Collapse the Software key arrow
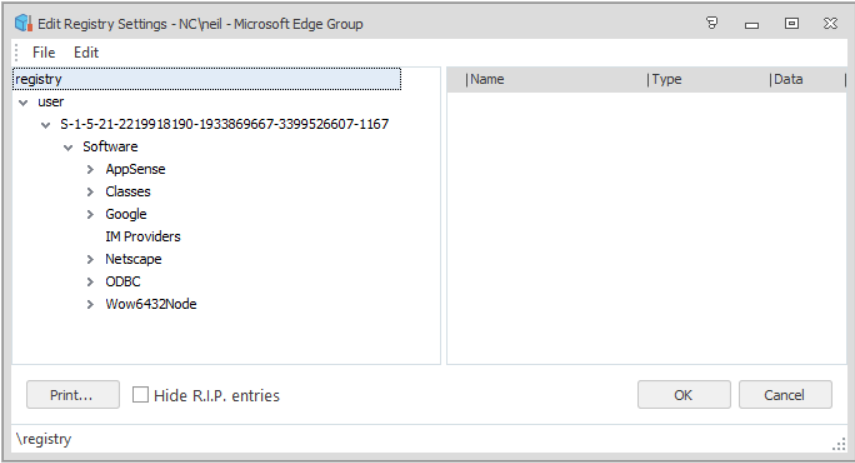 [68, 147]
